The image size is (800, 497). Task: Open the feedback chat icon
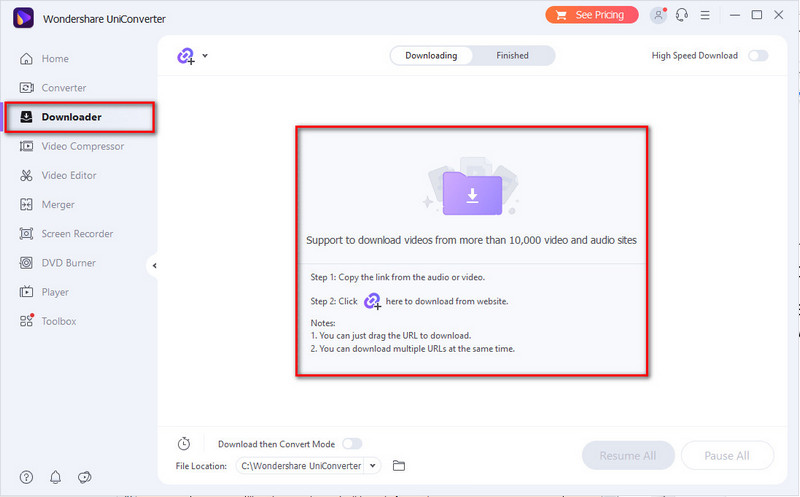(85, 477)
